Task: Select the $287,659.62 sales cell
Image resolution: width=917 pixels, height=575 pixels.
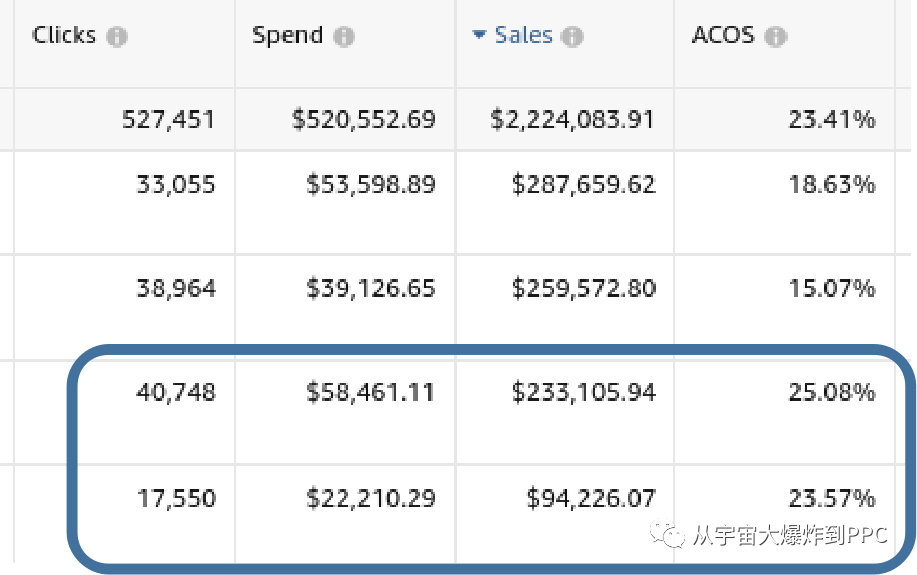Action: click(x=584, y=185)
